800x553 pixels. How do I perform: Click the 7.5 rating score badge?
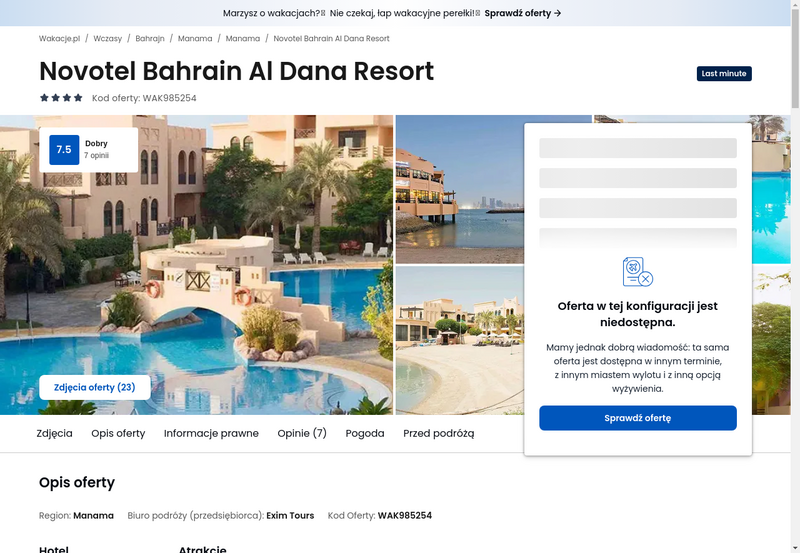(x=64, y=149)
